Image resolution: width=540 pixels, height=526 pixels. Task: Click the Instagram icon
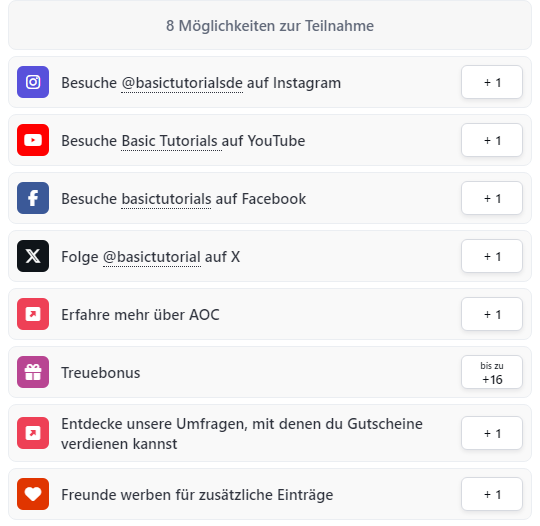[x=33, y=82]
